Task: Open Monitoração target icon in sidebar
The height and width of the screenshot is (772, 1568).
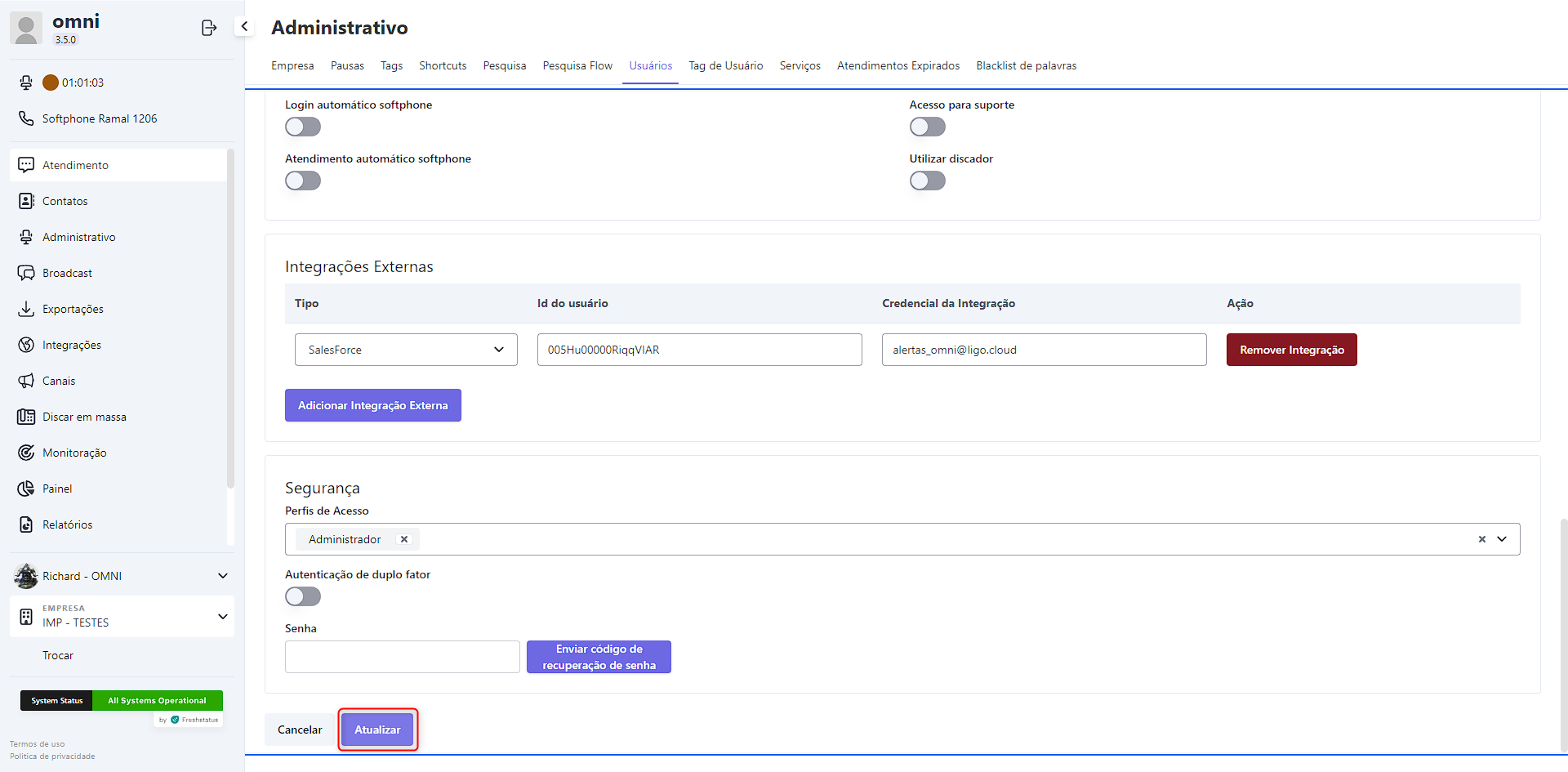Action: pyautogui.click(x=26, y=453)
